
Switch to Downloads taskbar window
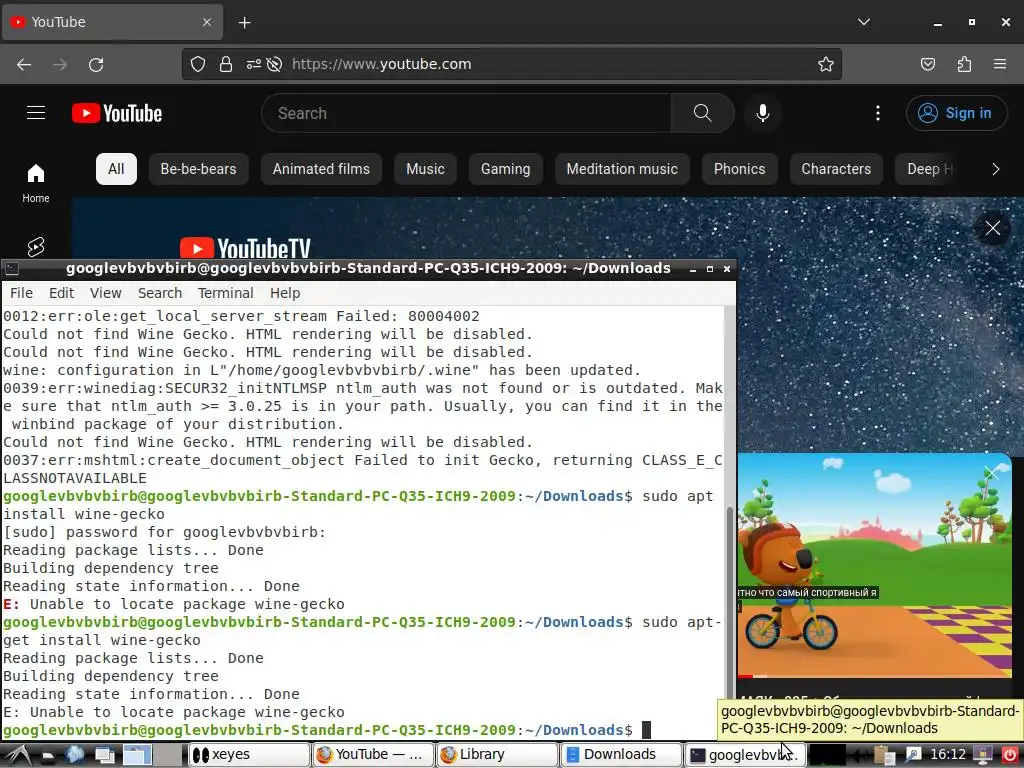coord(620,755)
